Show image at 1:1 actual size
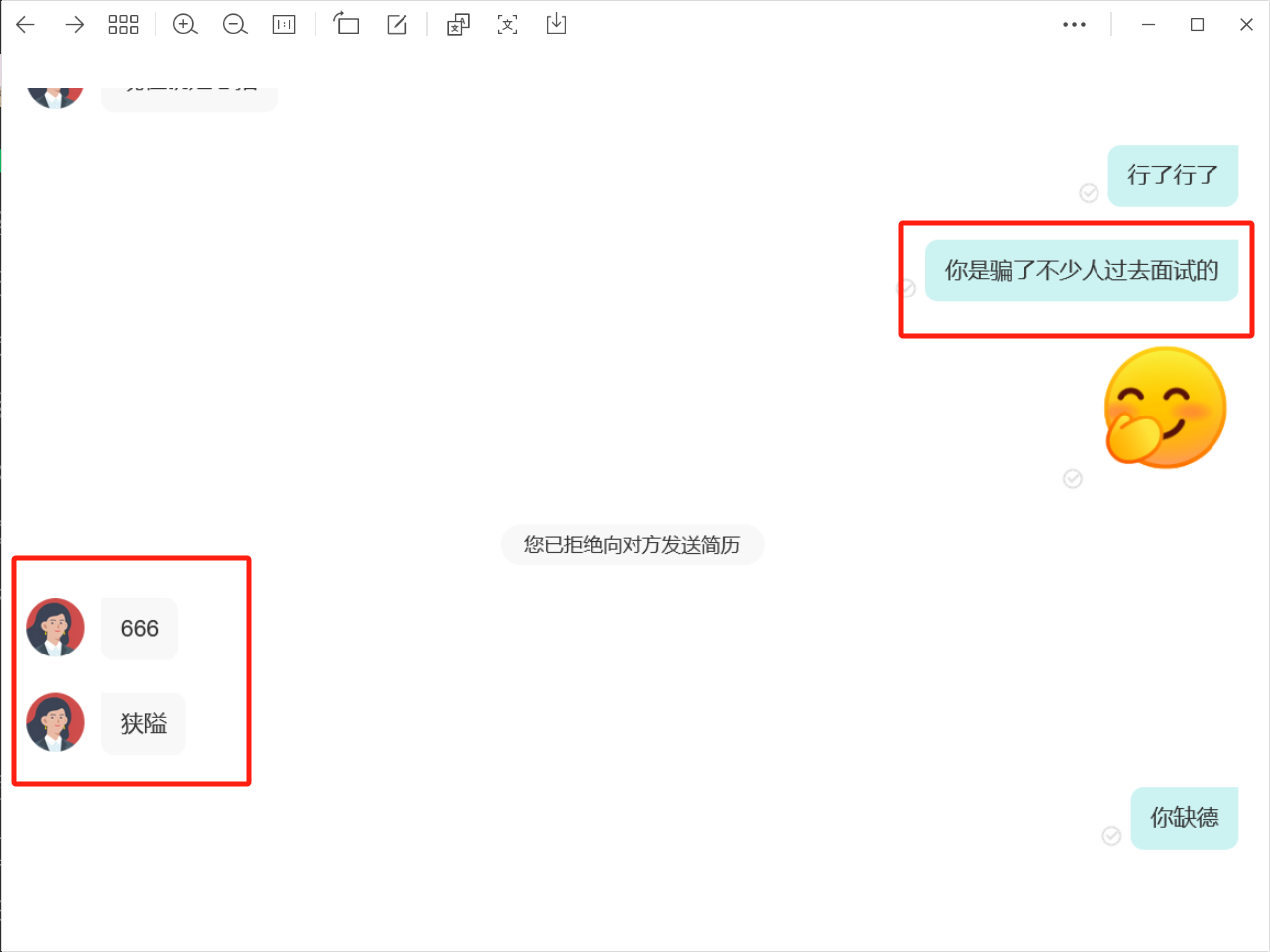Screen dimensions: 1270x952 click(x=285, y=25)
